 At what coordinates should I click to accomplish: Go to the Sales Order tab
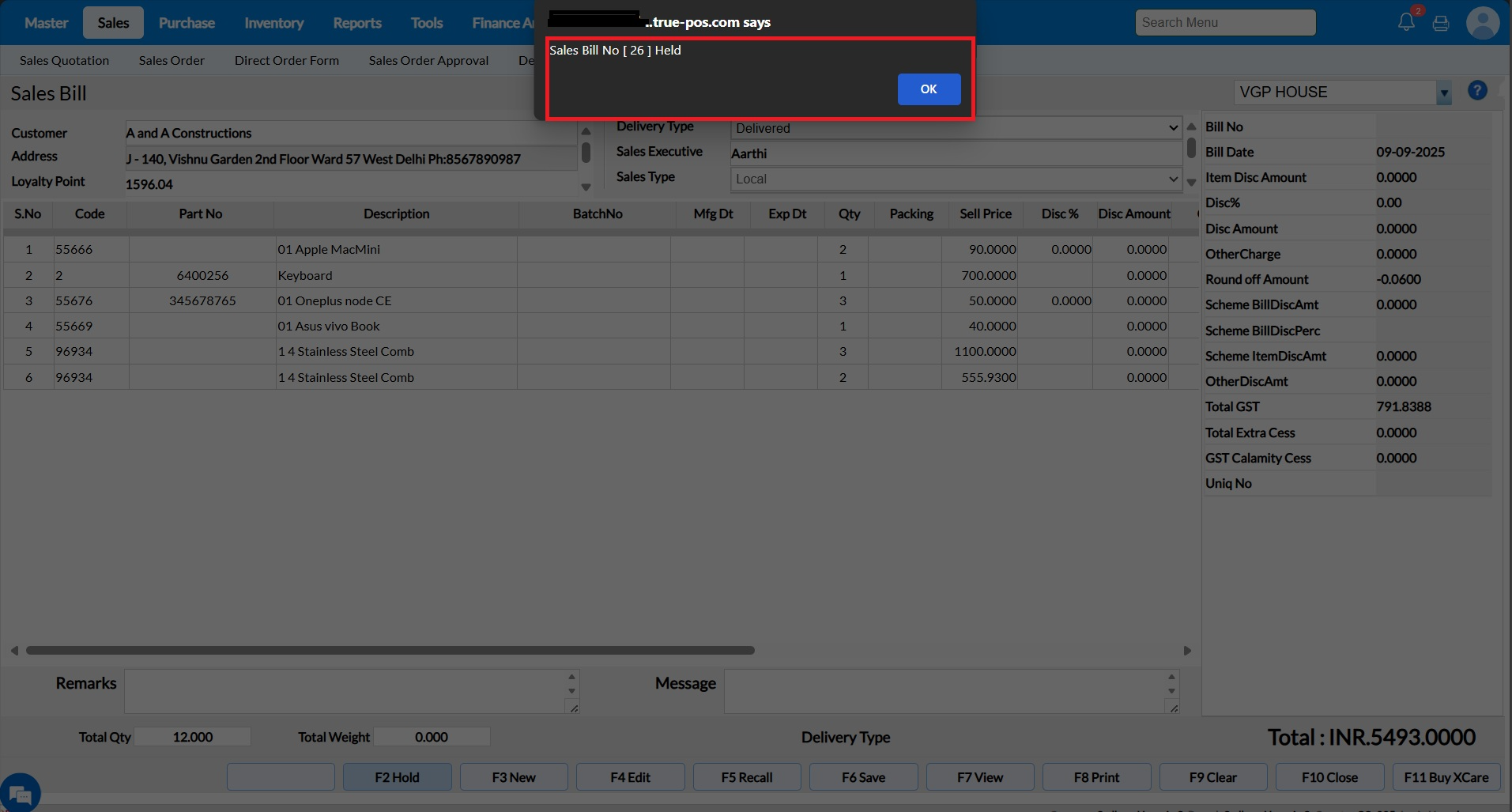click(x=172, y=60)
